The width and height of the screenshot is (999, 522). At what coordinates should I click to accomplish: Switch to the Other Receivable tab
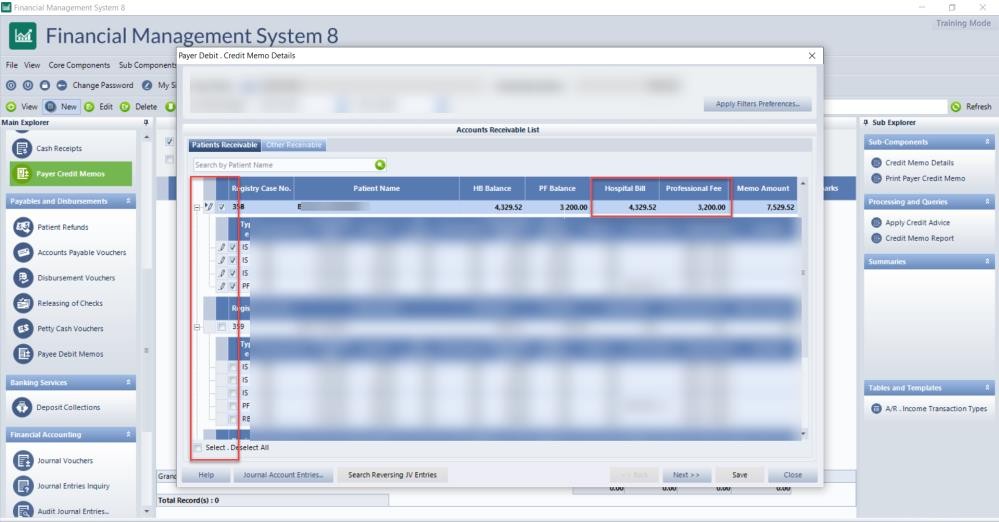[x=293, y=146]
